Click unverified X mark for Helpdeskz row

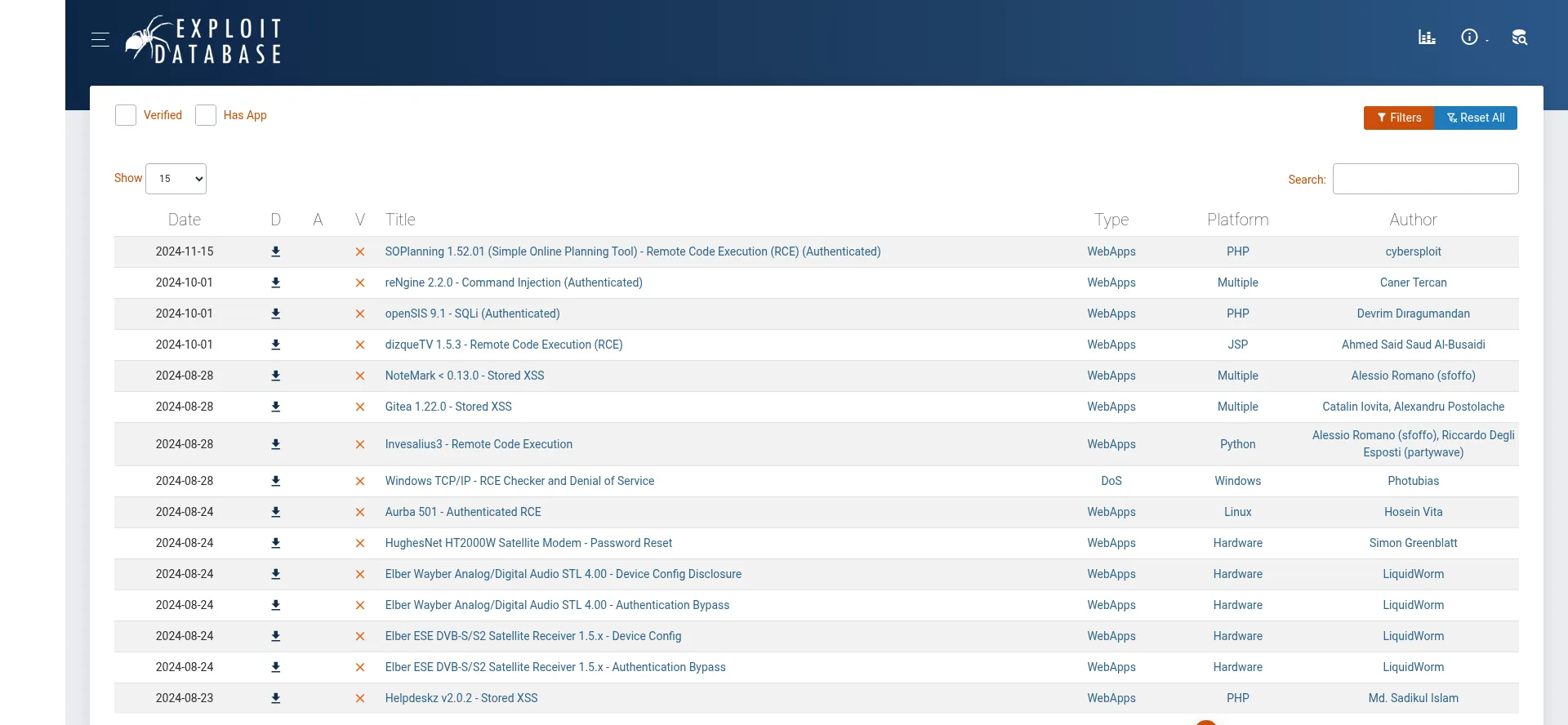[x=360, y=699]
